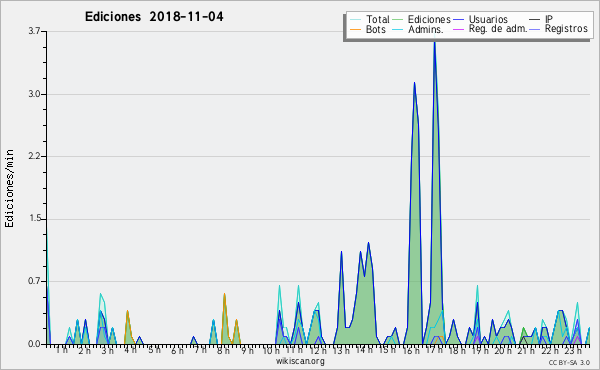Click the y-axis label 'Ediciones/min'
Screen dimensions: 600x370
tap(9, 188)
